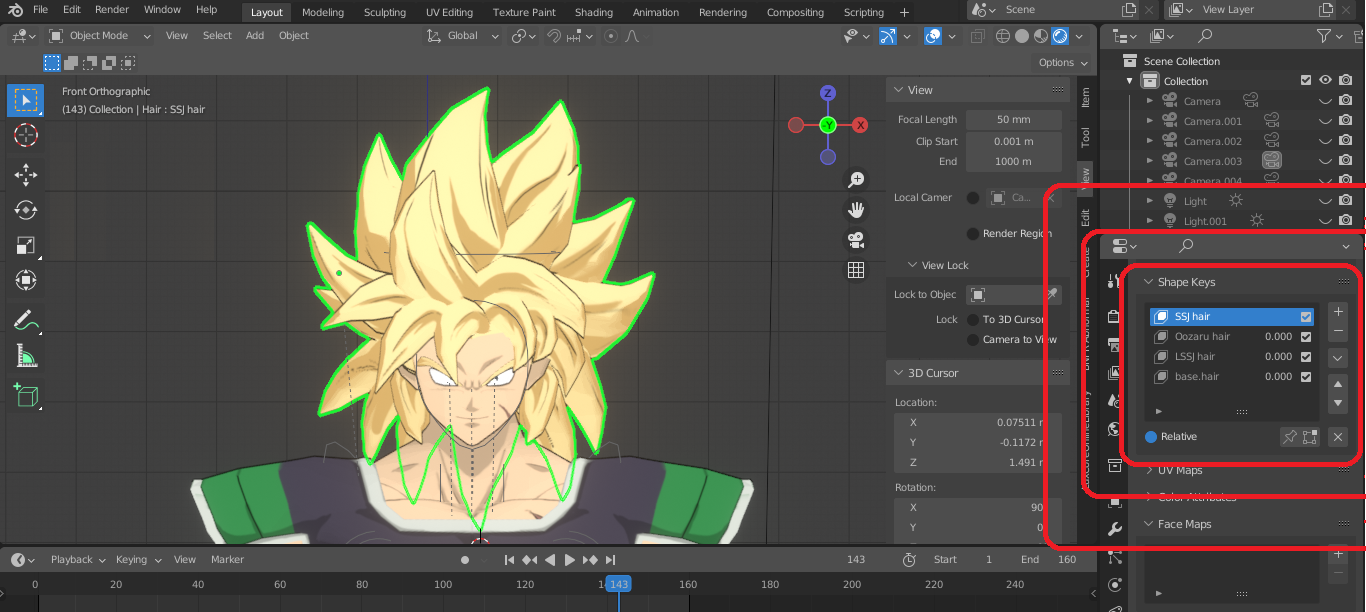Expand the UV Maps panel
This screenshot has width=1366, height=612.
pyautogui.click(x=1150, y=470)
